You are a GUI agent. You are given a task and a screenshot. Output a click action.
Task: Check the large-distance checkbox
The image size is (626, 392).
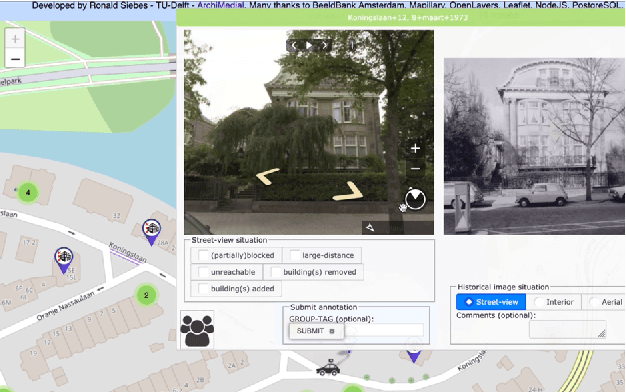295,255
